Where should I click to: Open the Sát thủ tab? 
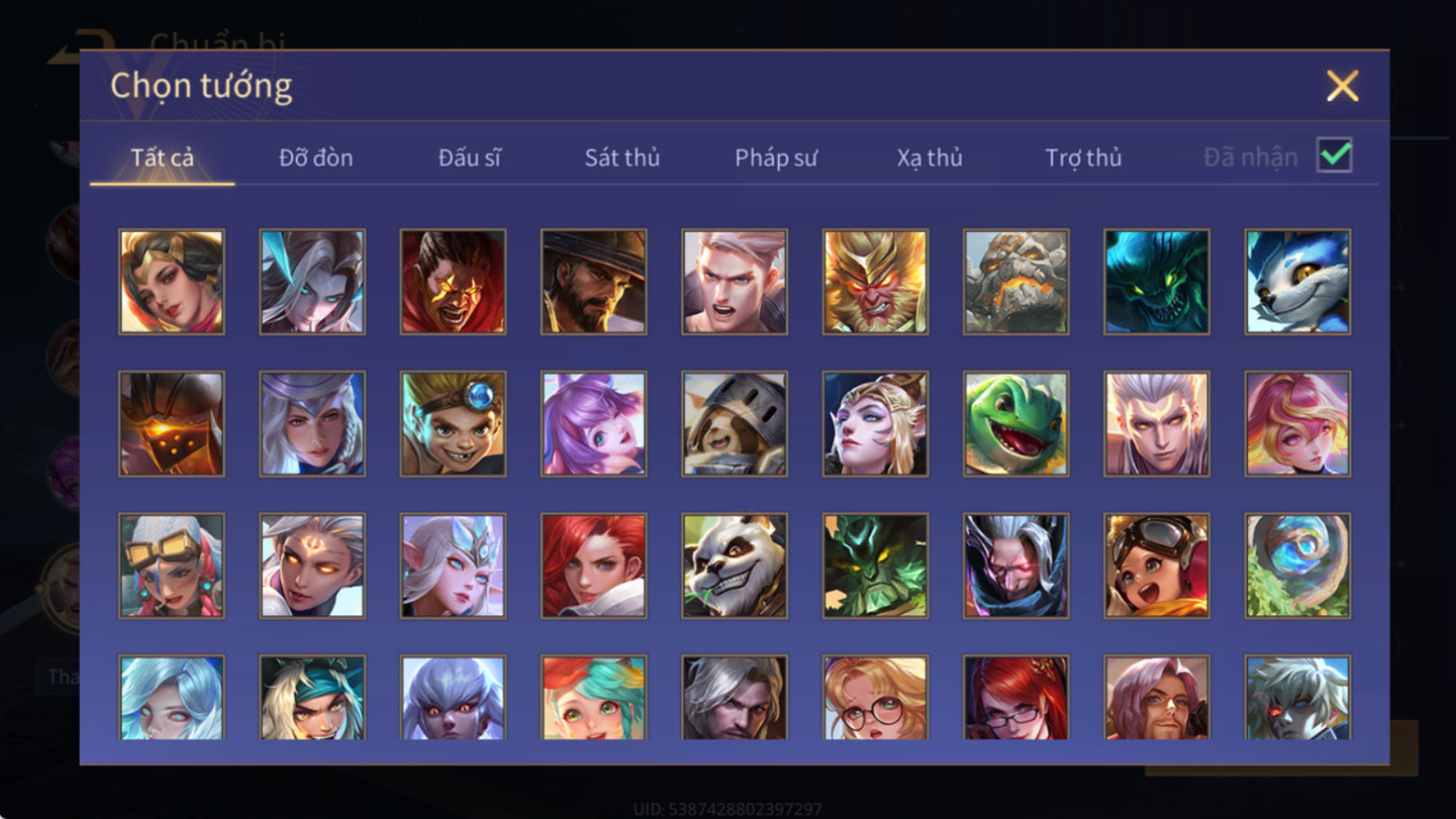(622, 158)
